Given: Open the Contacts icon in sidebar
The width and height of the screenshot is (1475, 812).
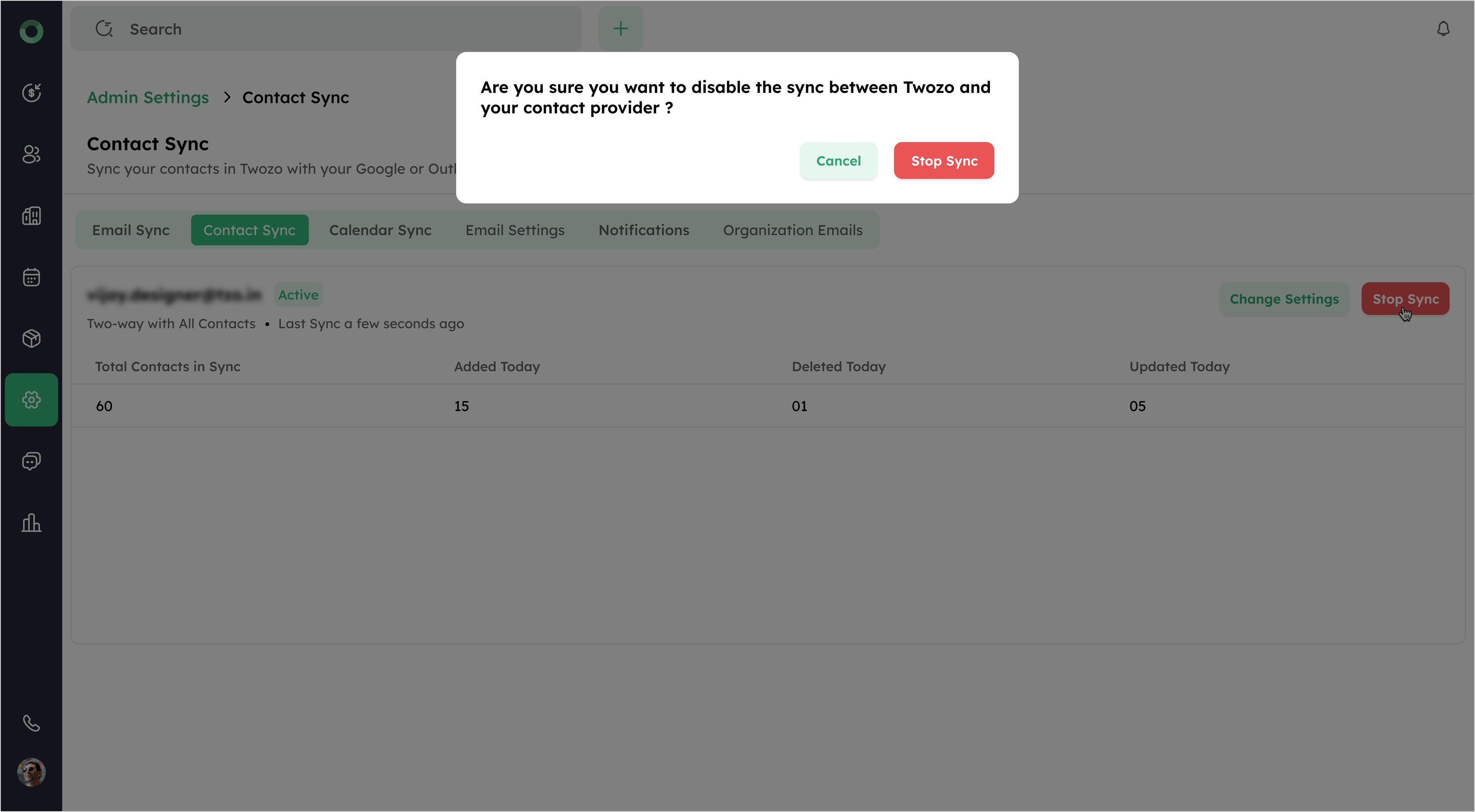Looking at the screenshot, I should point(32,154).
